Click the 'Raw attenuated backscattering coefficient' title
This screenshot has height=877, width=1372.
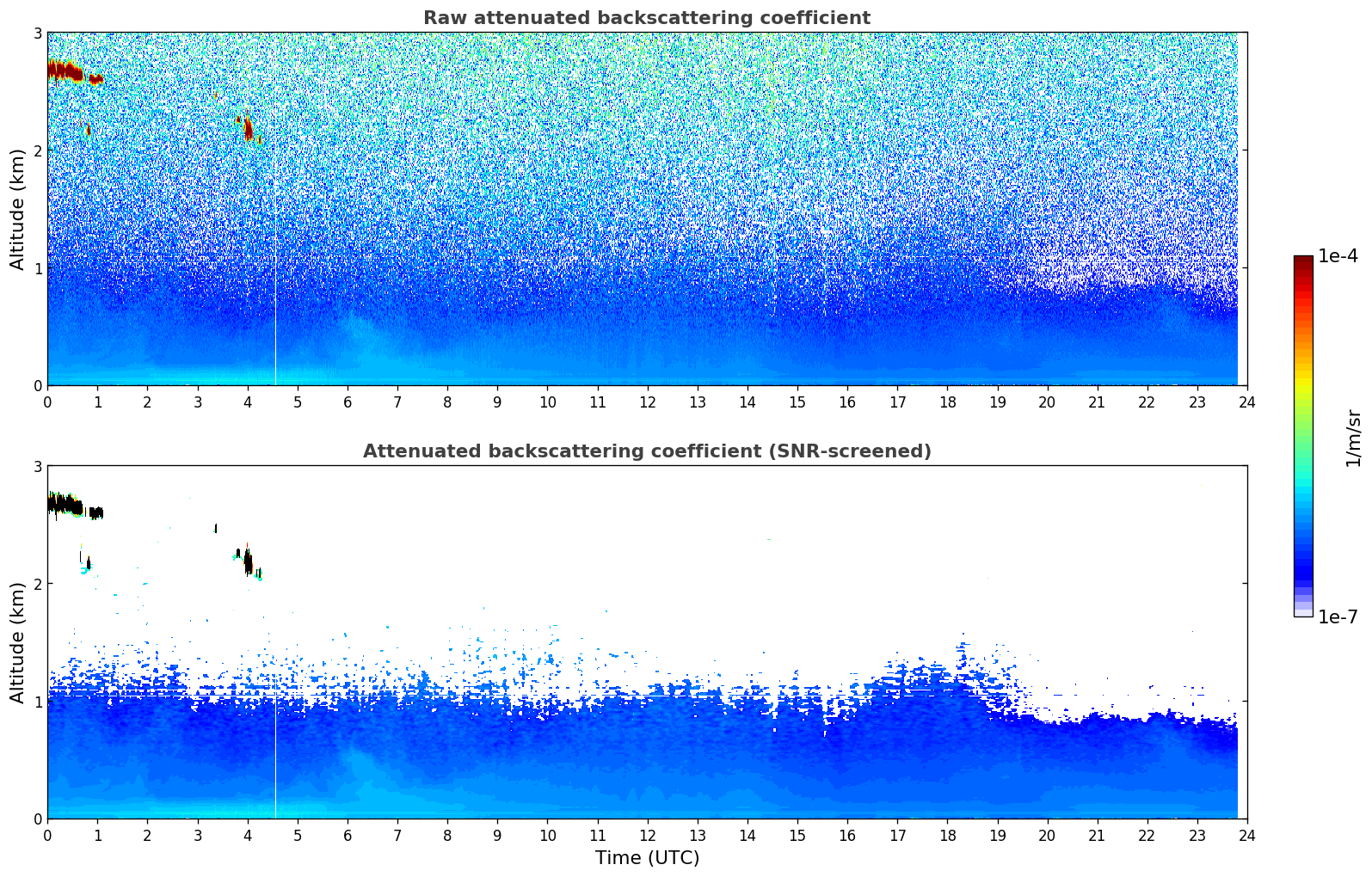(x=647, y=18)
